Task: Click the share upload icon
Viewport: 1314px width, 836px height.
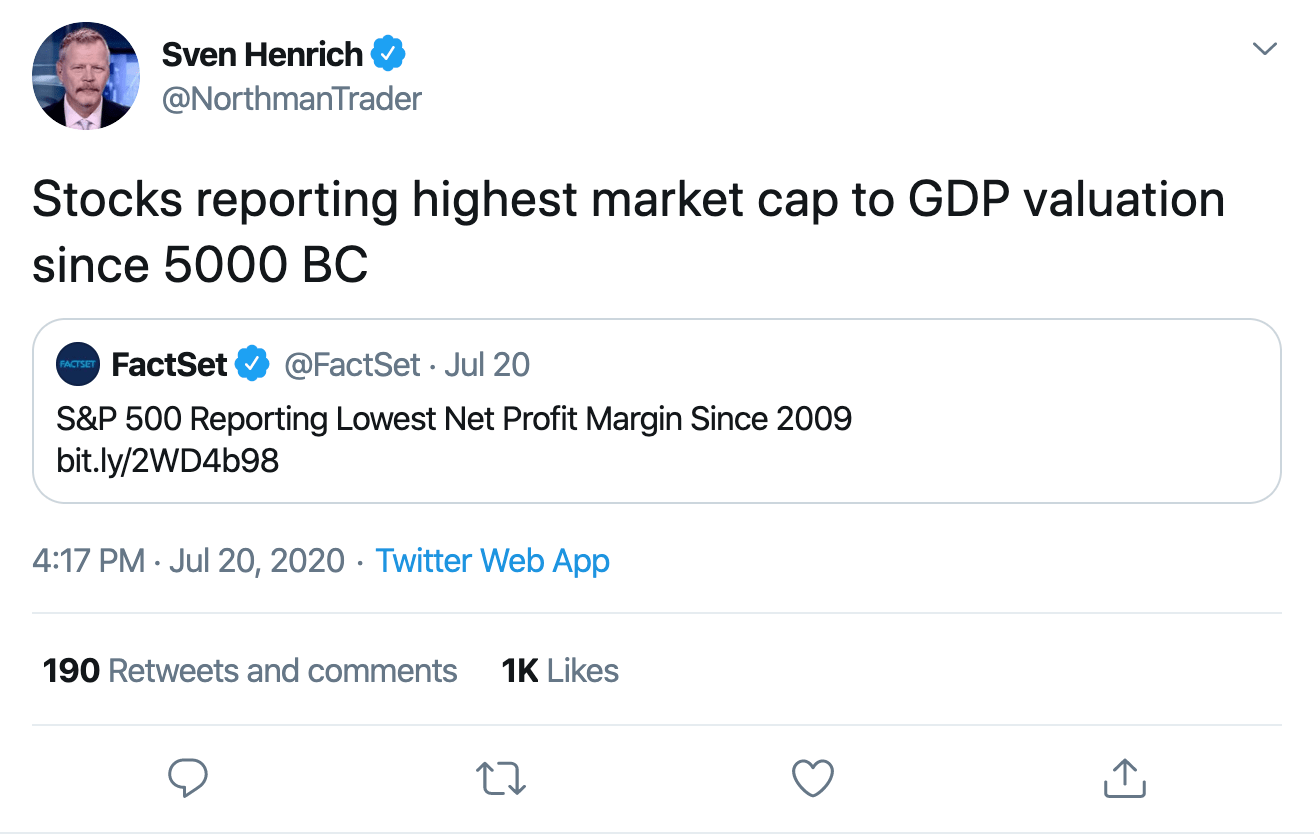Action: click(1123, 778)
